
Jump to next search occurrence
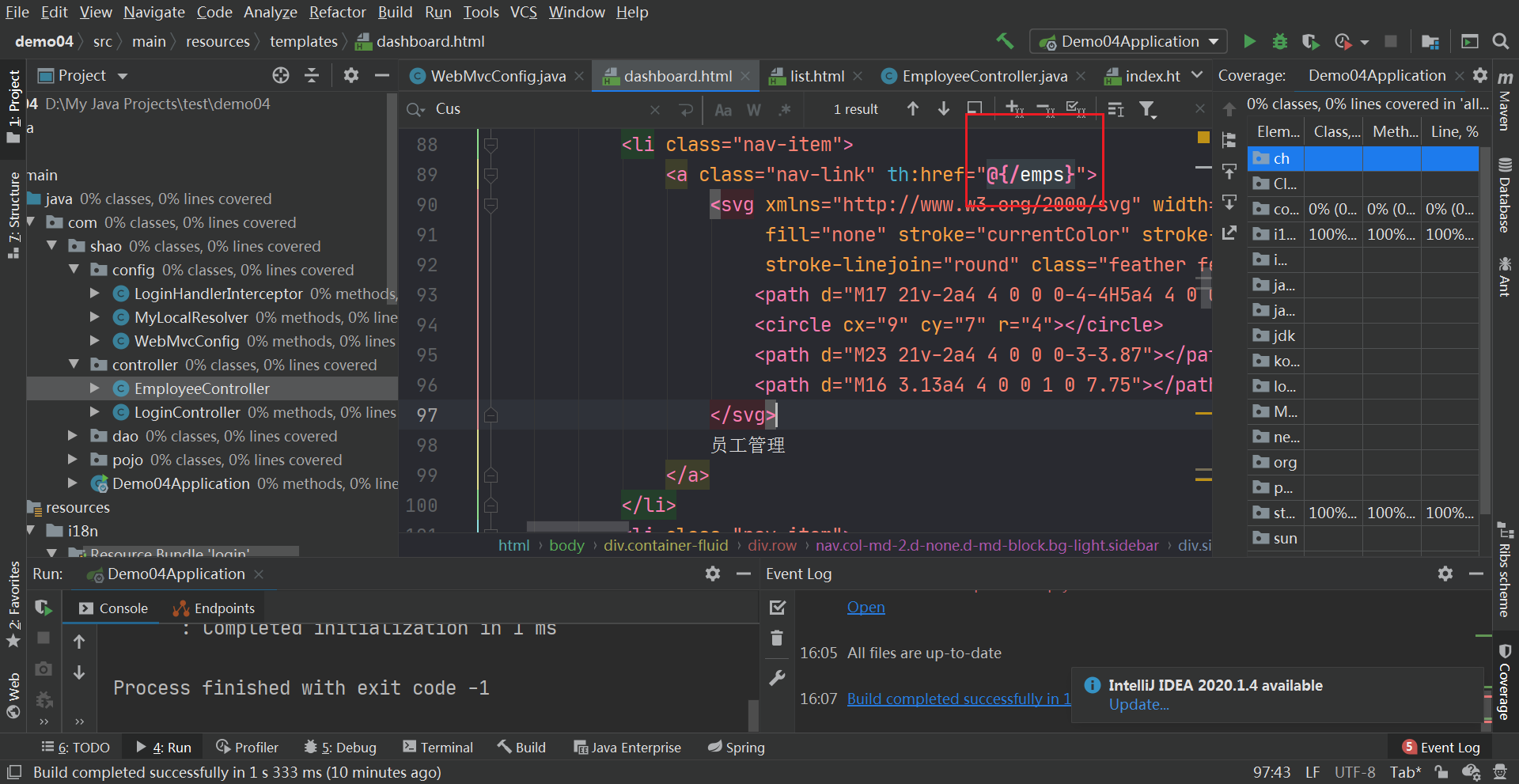(x=943, y=108)
